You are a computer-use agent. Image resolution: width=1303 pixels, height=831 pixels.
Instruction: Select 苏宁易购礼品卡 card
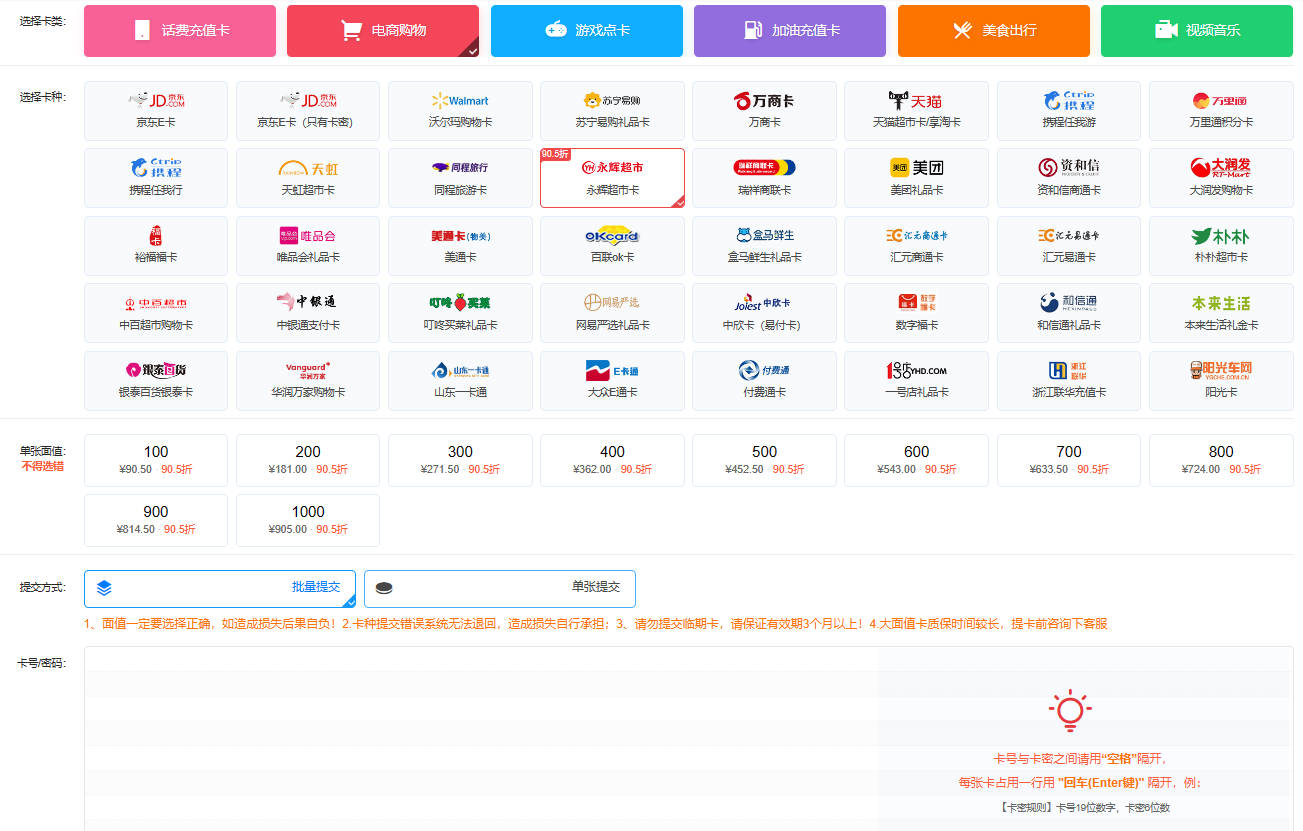coord(613,111)
